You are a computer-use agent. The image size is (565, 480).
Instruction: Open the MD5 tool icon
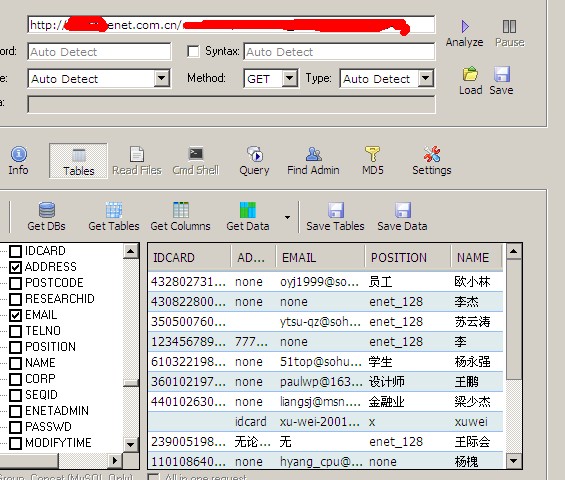373,154
